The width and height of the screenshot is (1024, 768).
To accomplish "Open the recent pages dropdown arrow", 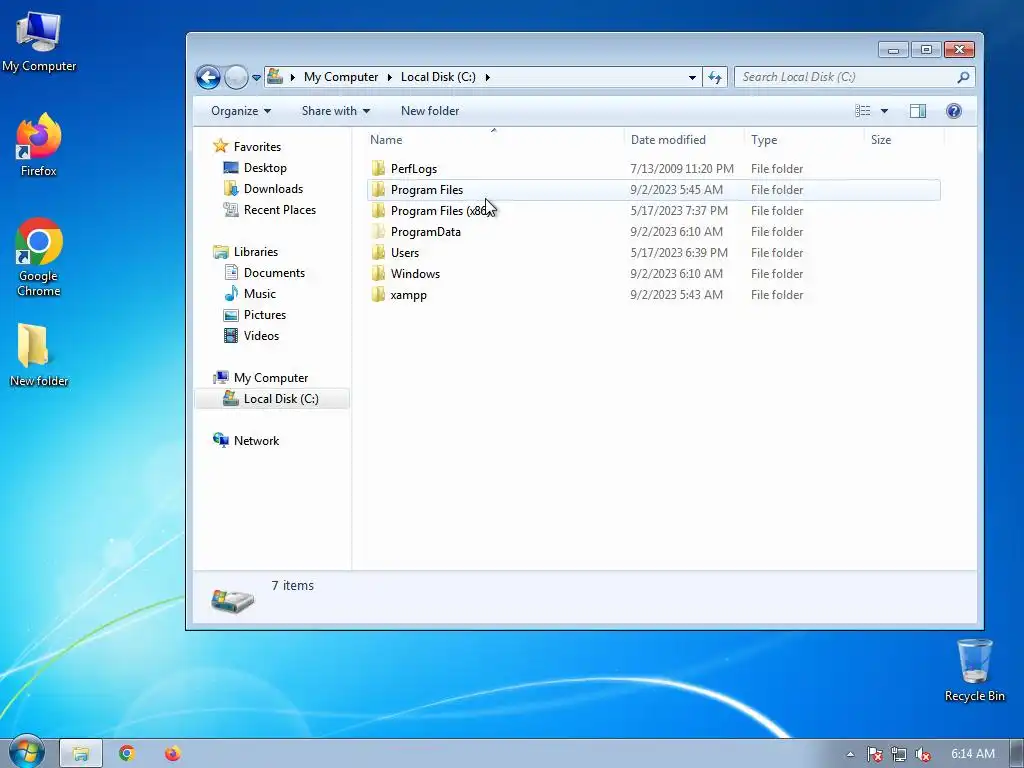I will coord(257,78).
